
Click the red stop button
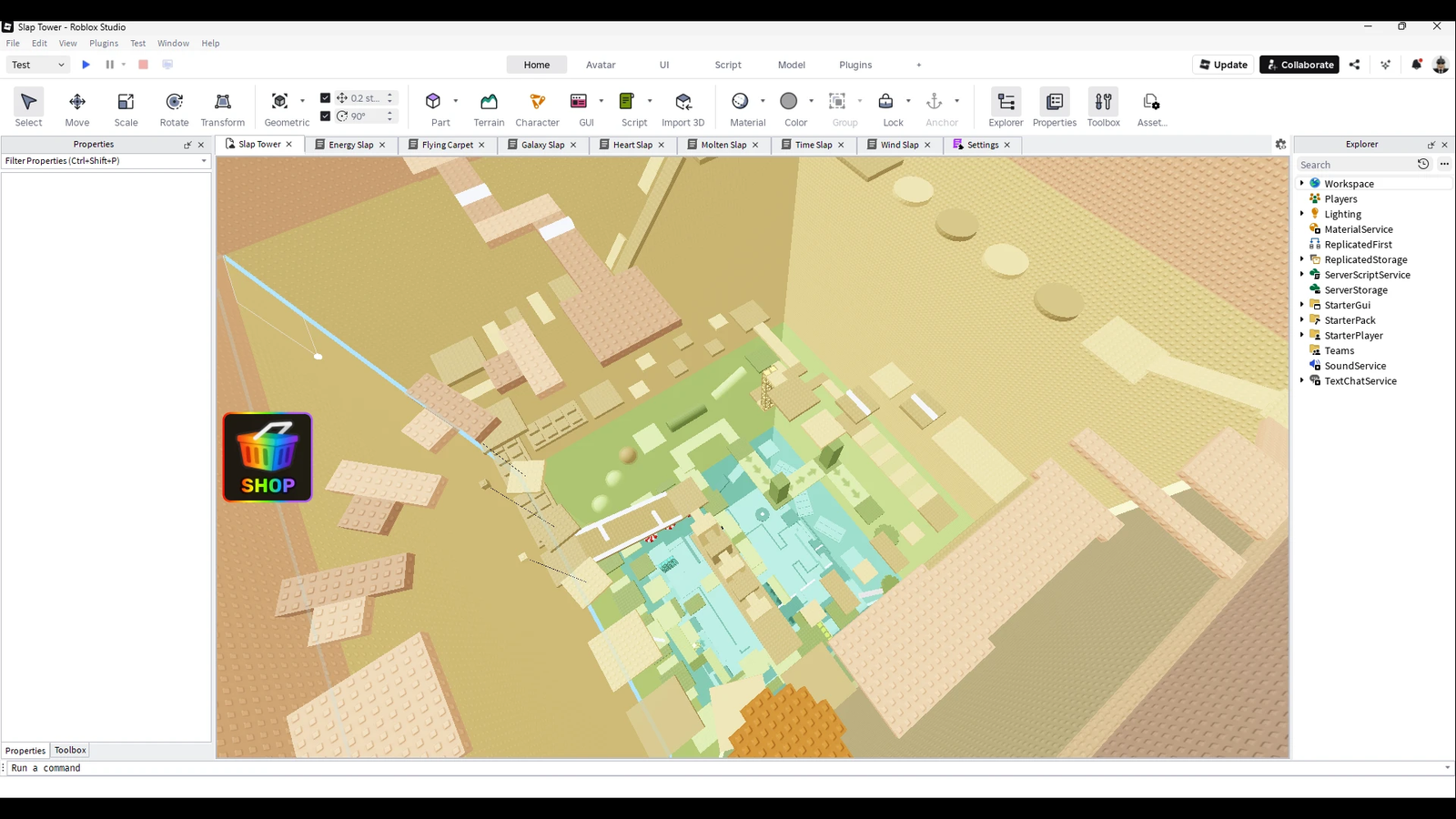pos(143,65)
